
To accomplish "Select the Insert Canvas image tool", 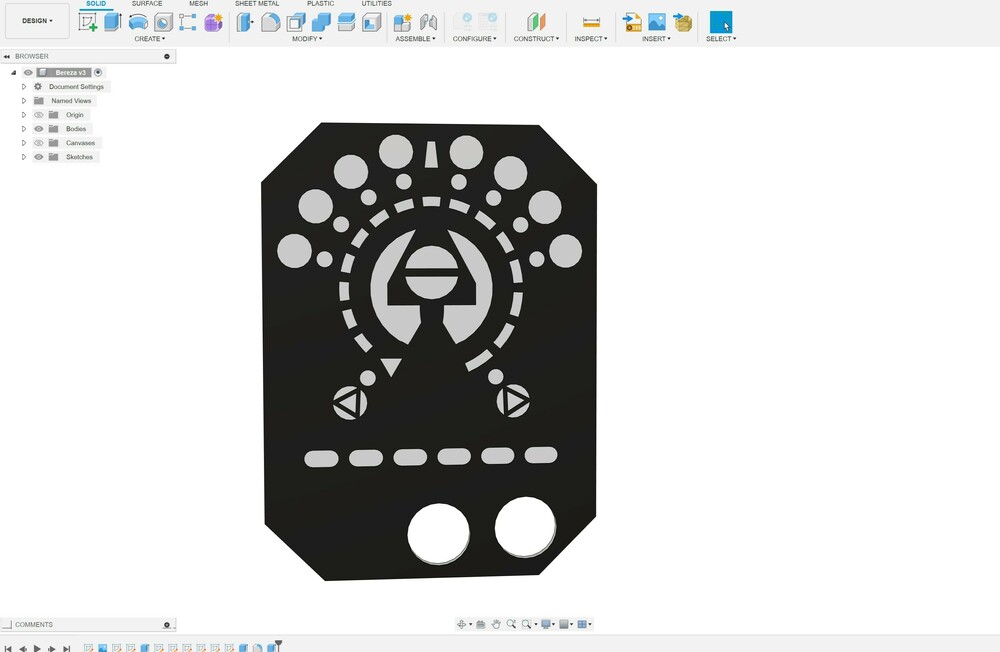I will point(657,22).
